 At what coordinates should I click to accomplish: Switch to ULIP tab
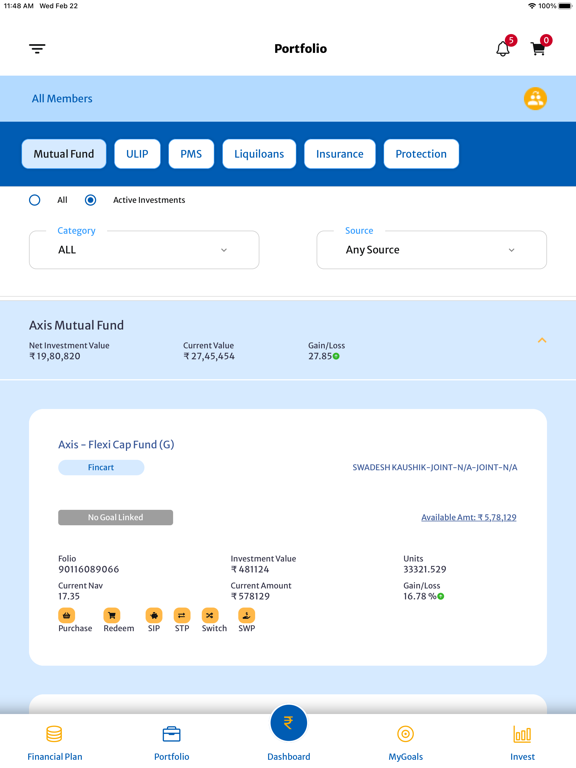click(137, 154)
